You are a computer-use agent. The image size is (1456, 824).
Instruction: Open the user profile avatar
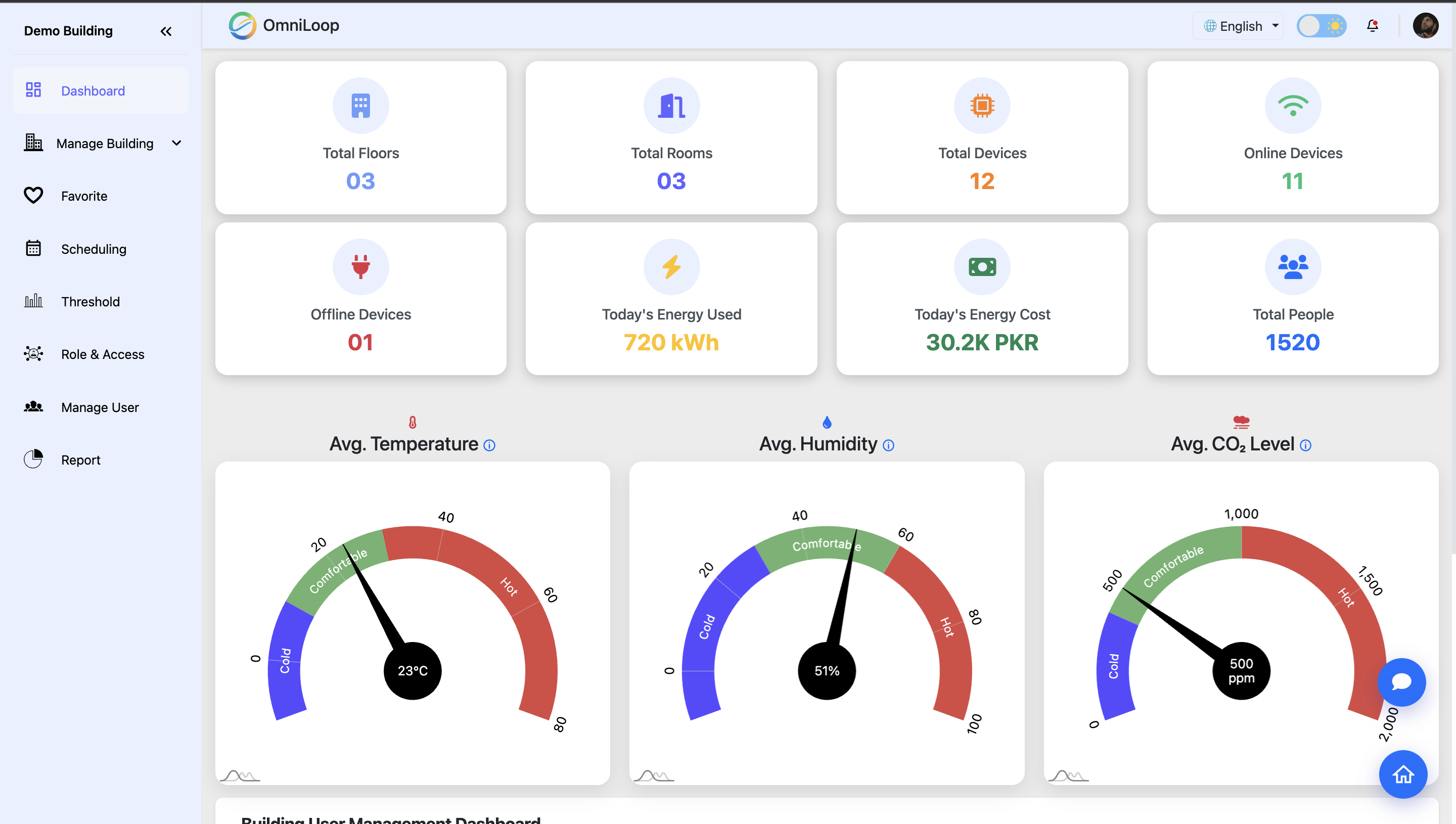[1427, 25]
